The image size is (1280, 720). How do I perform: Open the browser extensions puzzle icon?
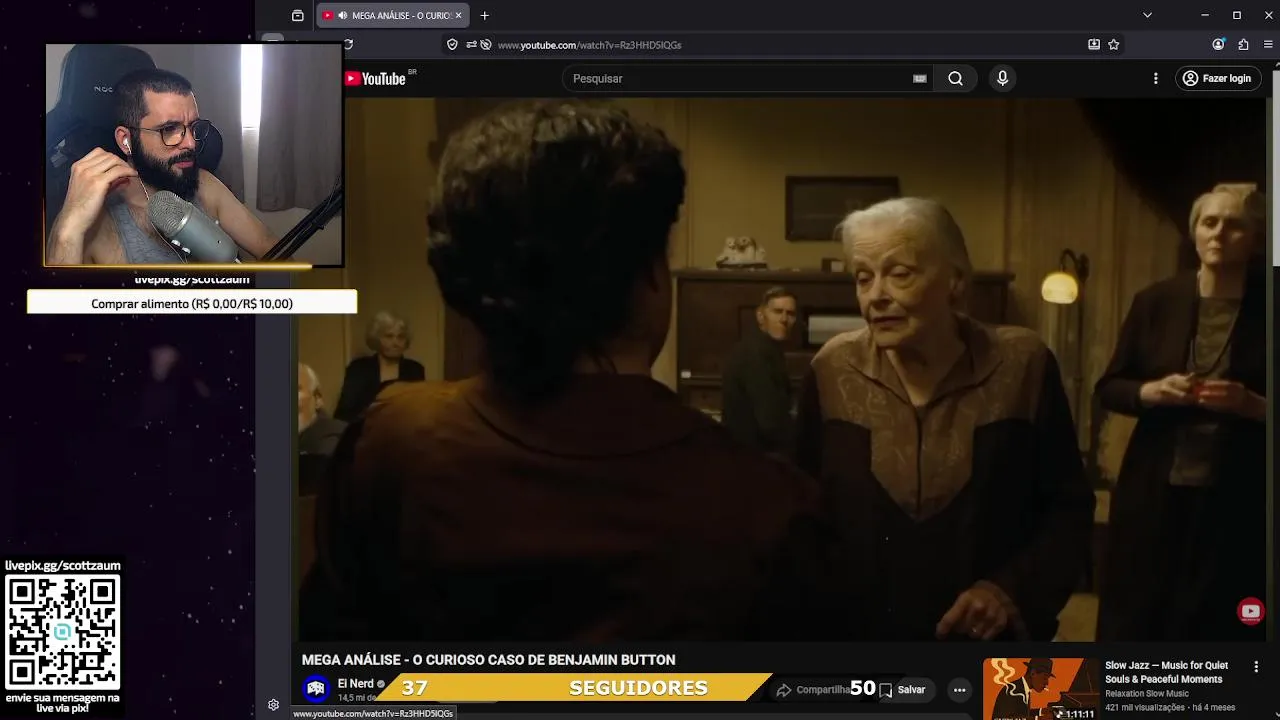pyautogui.click(x=1243, y=44)
